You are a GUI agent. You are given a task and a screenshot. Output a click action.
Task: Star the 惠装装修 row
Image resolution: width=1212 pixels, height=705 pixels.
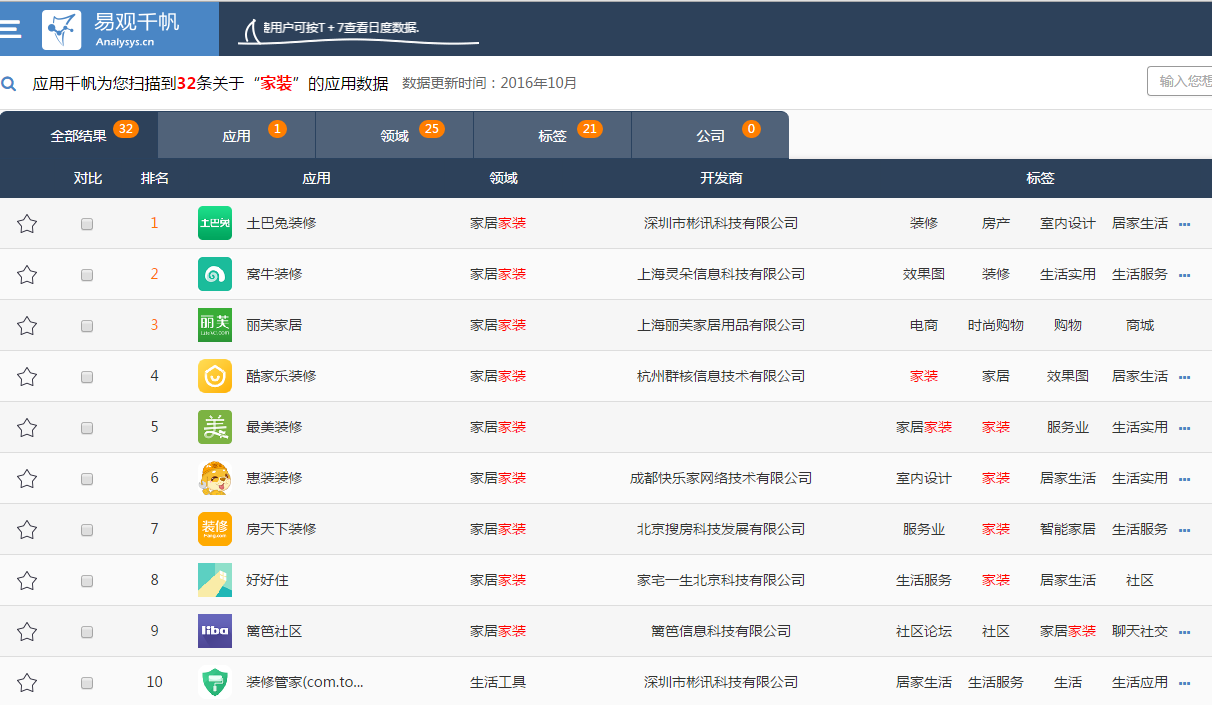pyautogui.click(x=27, y=479)
